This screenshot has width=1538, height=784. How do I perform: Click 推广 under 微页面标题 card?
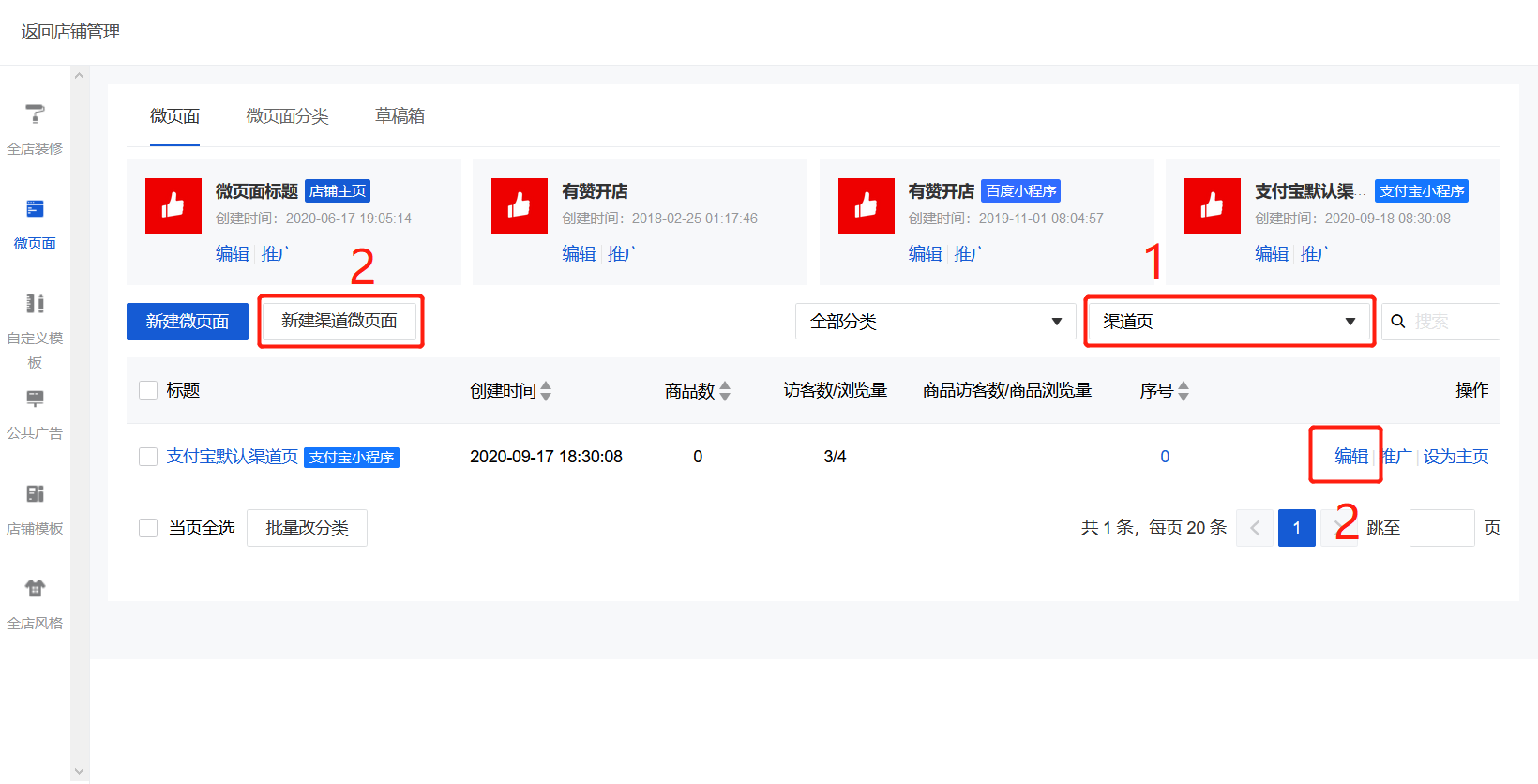coord(278,254)
